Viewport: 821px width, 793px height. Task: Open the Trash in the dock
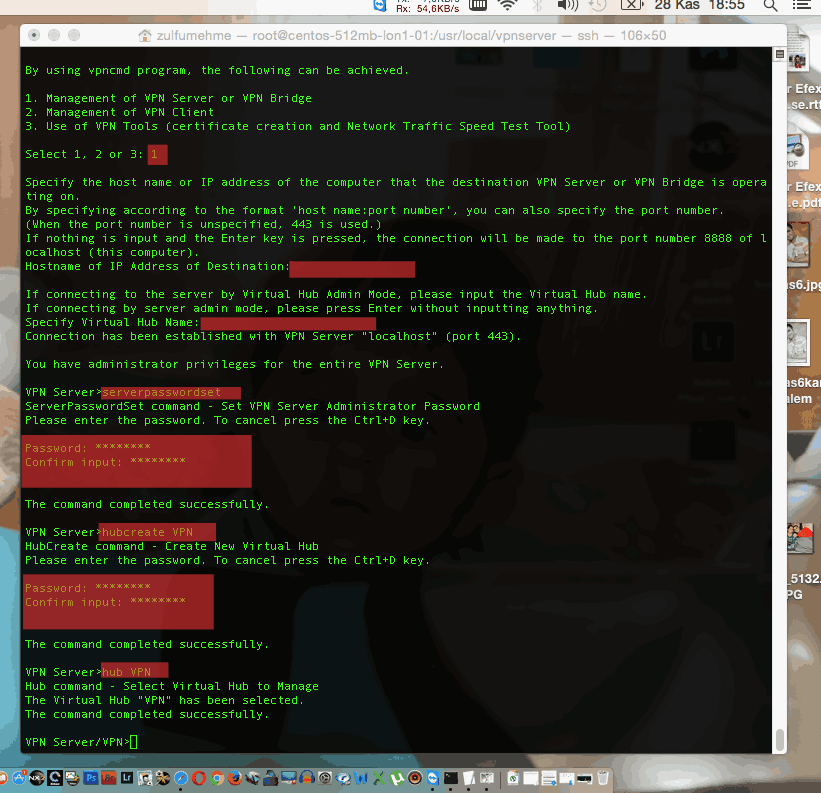(x=602, y=777)
